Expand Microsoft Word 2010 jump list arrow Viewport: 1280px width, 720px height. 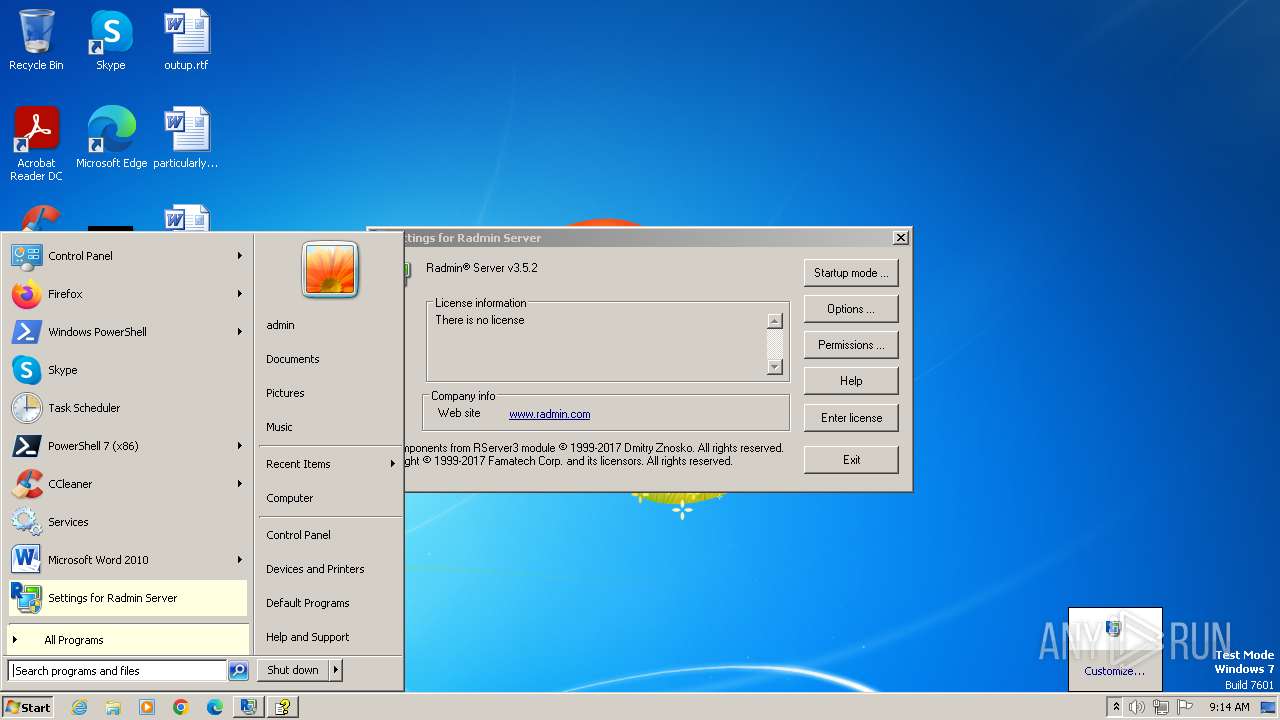[240, 560]
